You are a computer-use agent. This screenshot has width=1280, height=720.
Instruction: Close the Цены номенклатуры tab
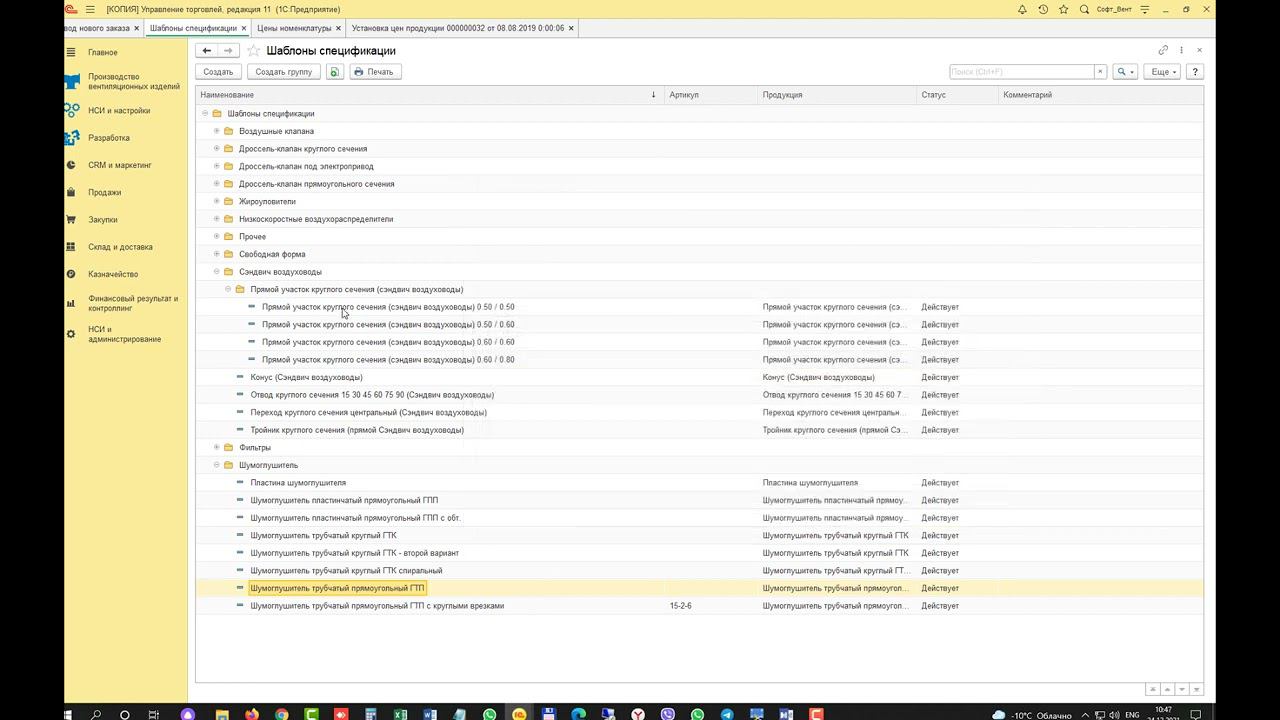click(339, 28)
